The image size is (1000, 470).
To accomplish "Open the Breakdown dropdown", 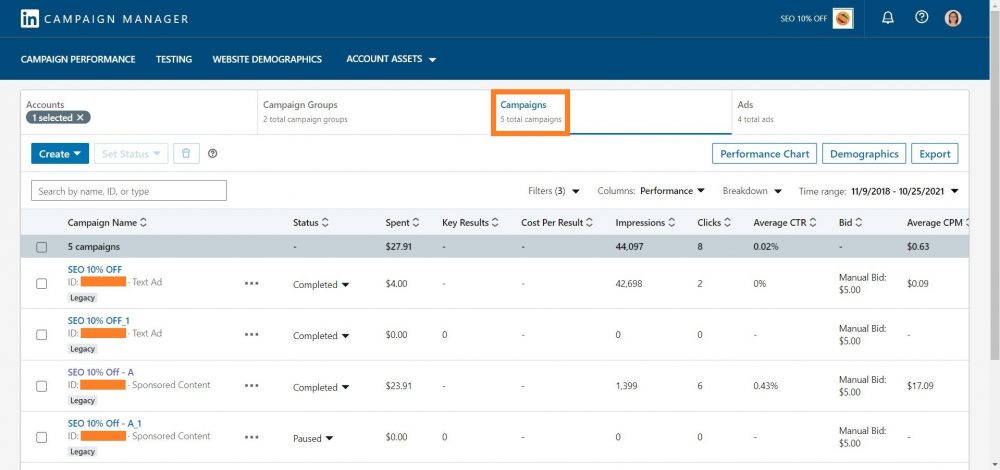I will click(x=752, y=191).
